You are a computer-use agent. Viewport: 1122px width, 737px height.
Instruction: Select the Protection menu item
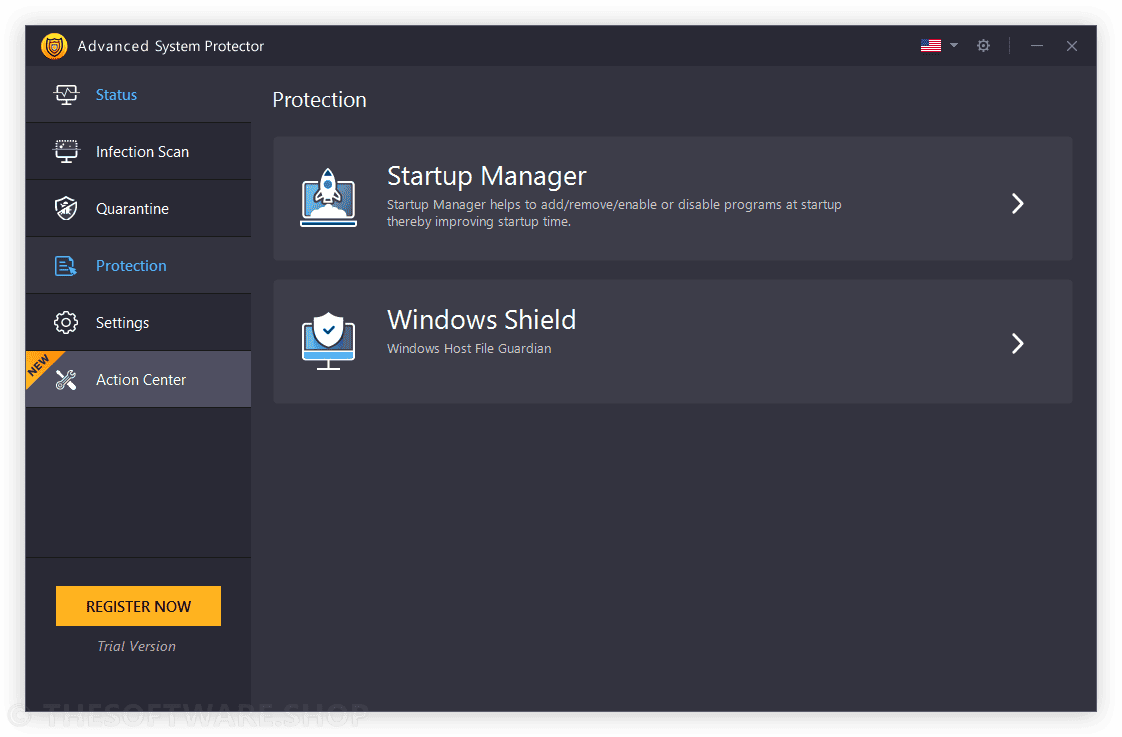138,265
